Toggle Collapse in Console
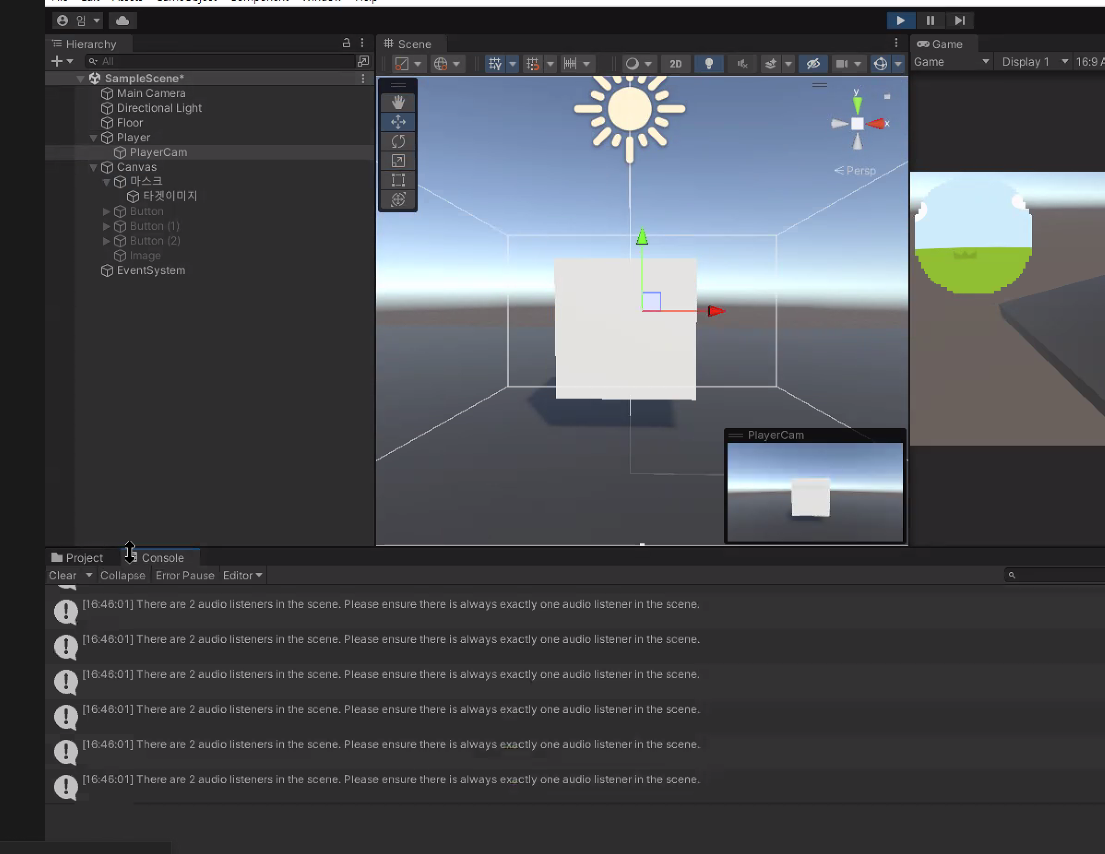1105x854 pixels. pos(123,575)
